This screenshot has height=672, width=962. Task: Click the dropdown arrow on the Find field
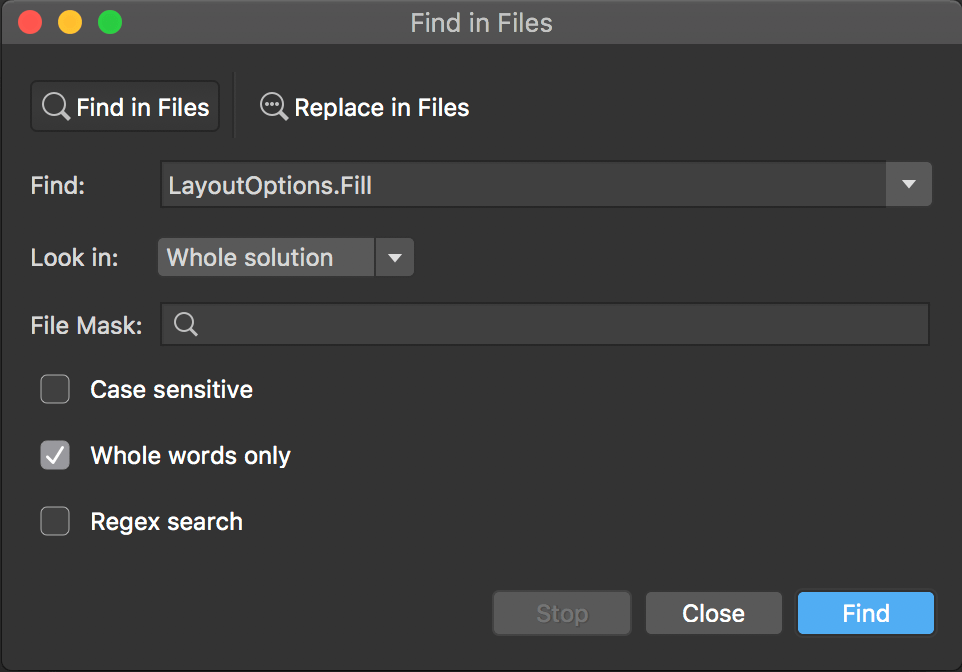tap(908, 184)
